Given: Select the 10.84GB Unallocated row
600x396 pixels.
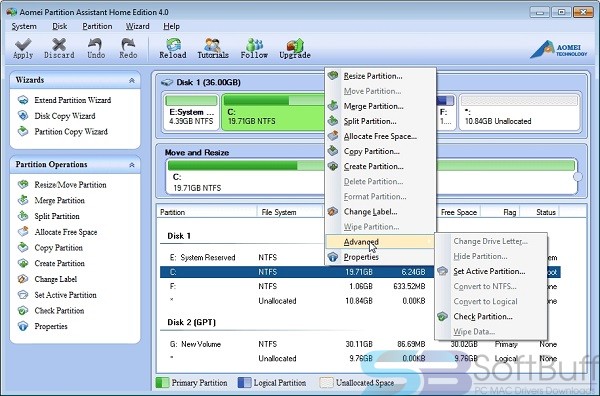Looking at the screenshot, I should 297,301.
